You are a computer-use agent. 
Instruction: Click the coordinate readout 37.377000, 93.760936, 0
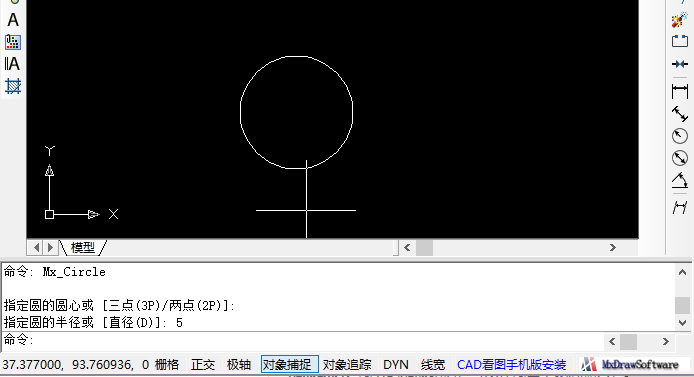pos(76,365)
